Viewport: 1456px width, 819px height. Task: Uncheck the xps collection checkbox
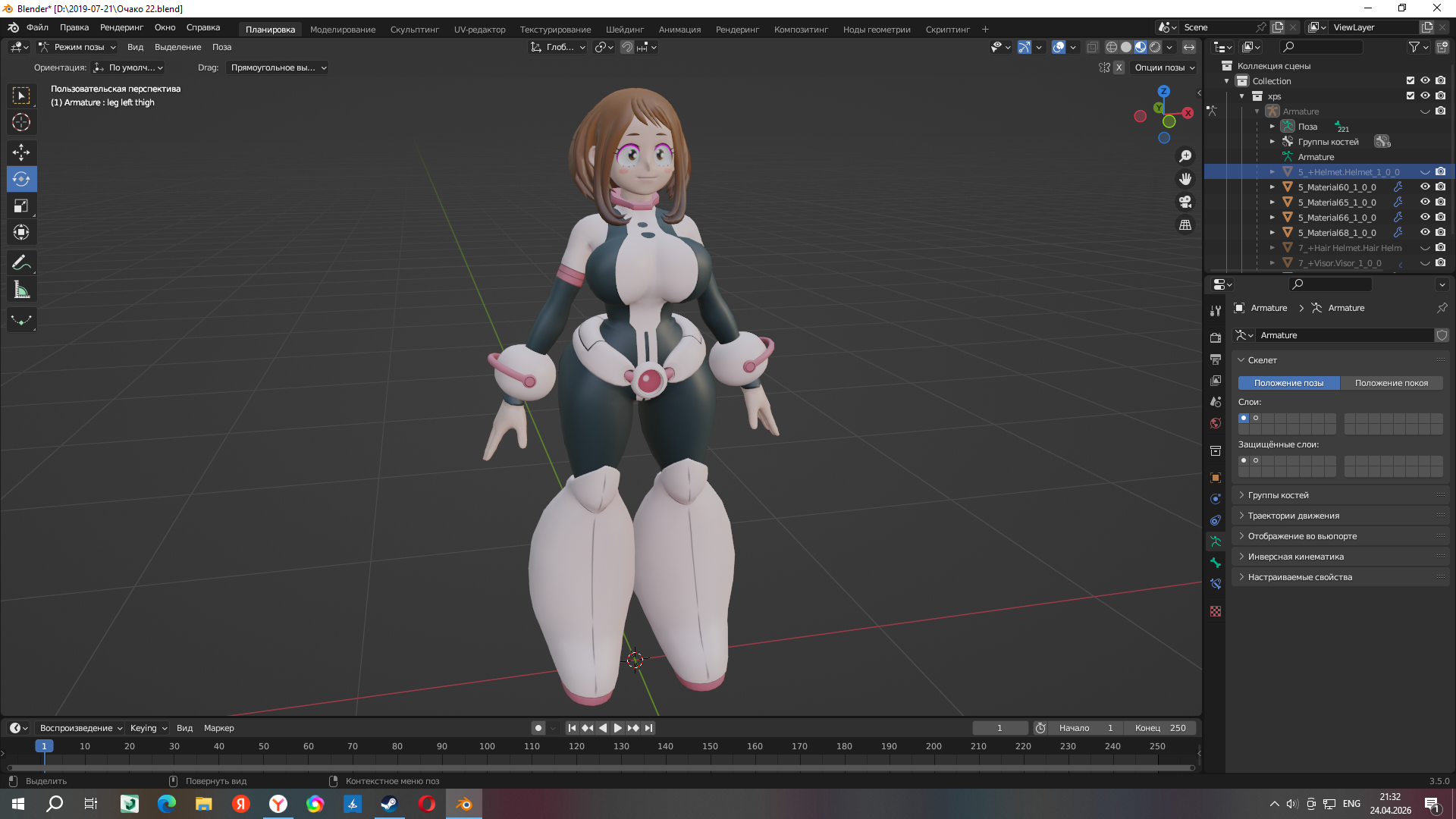tap(1410, 96)
